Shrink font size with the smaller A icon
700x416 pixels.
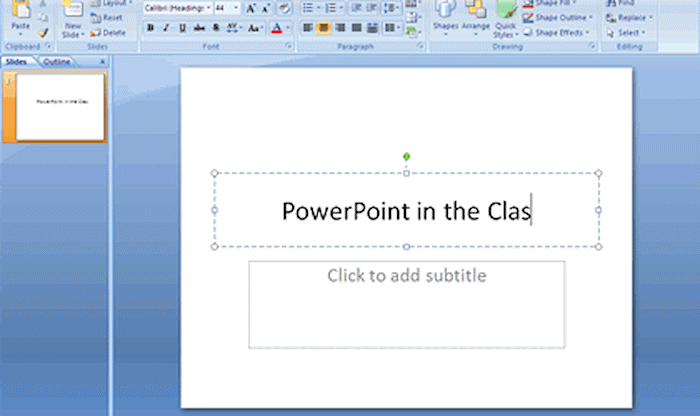pos(266,8)
